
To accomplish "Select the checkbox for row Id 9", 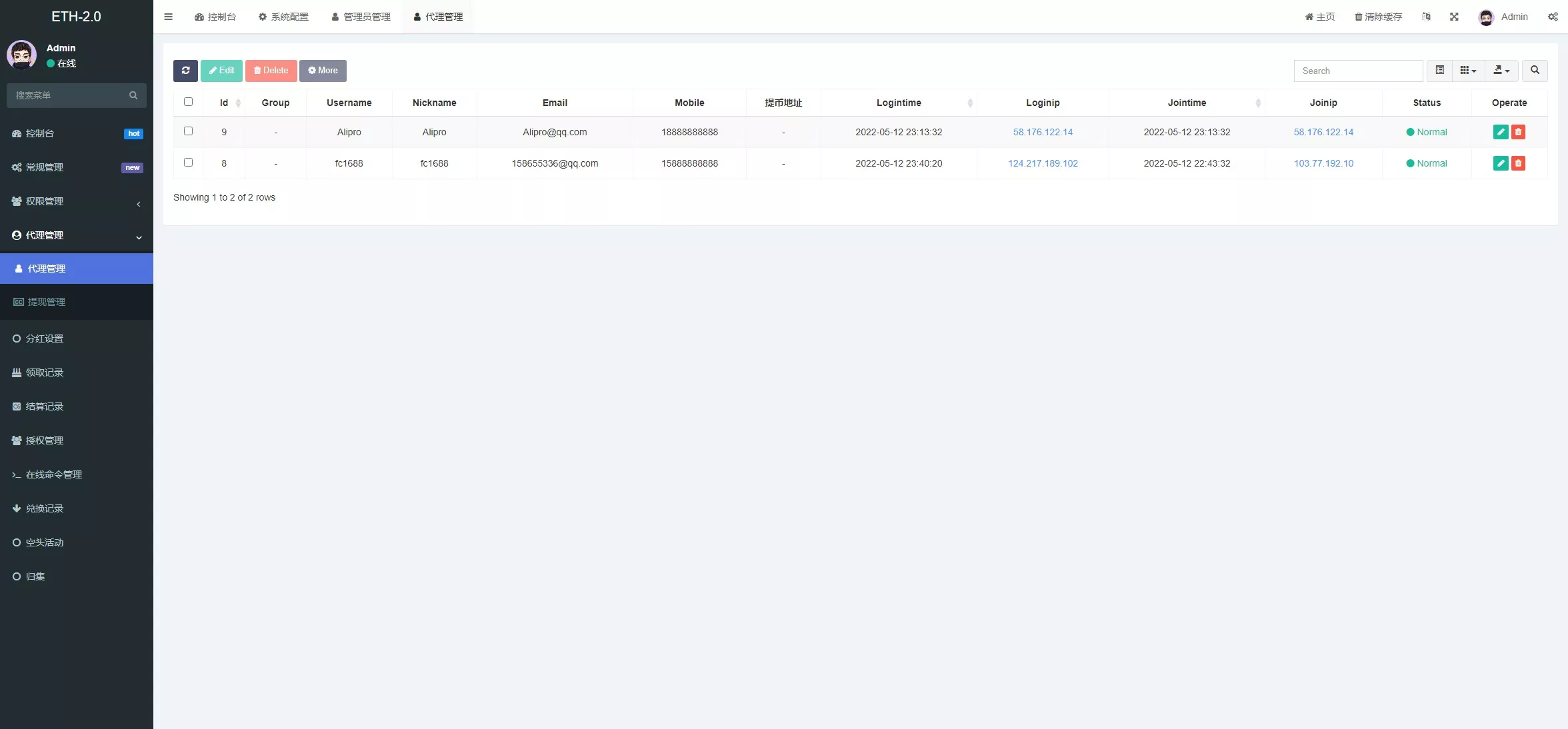I will pos(189,131).
